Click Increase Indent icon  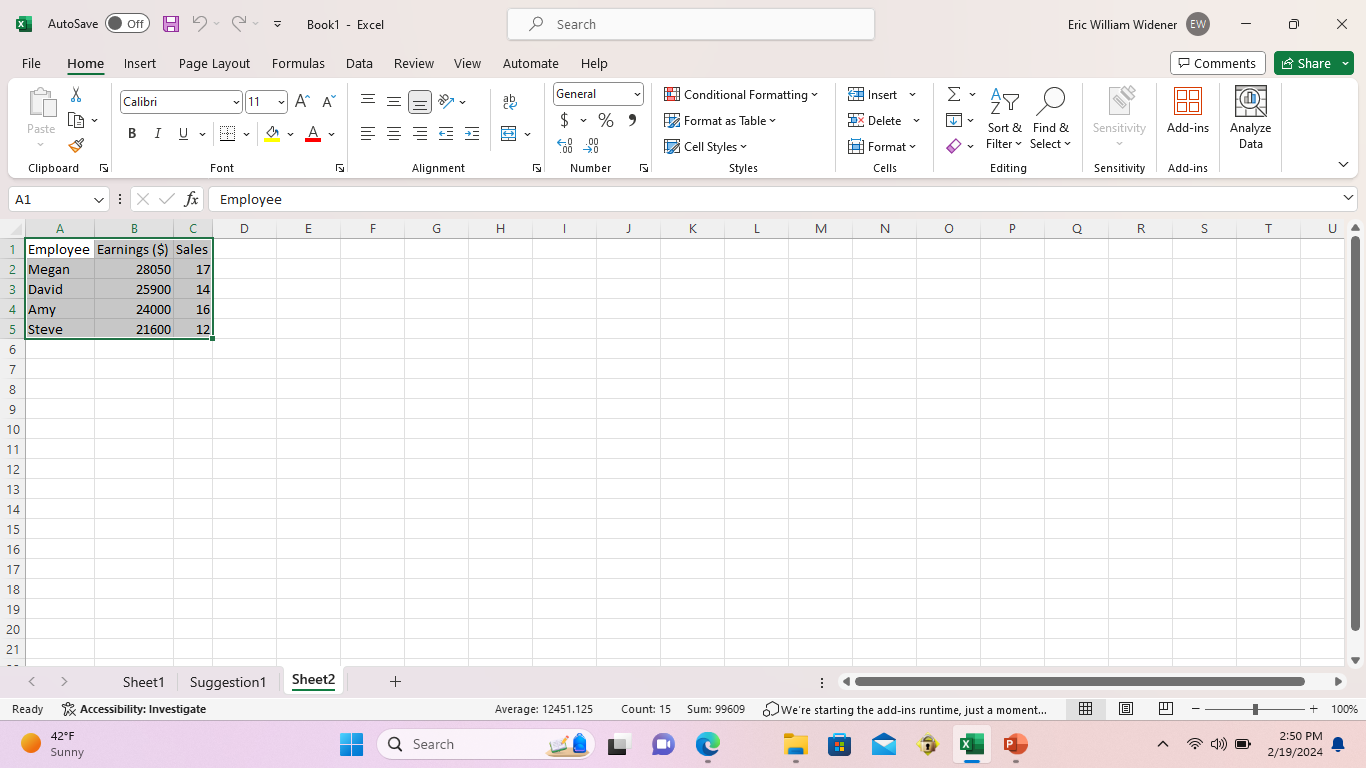[x=472, y=133]
